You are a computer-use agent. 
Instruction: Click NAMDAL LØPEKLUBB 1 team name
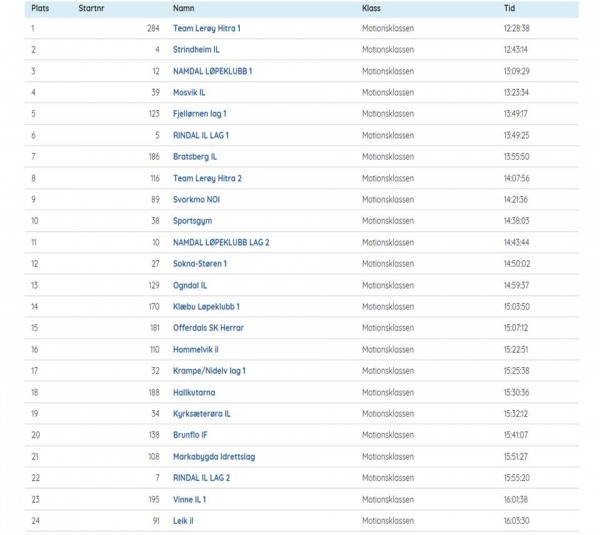click(212, 71)
